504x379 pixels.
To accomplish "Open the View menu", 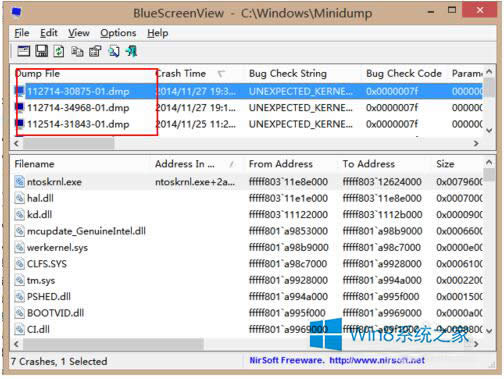I will pos(79,33).
